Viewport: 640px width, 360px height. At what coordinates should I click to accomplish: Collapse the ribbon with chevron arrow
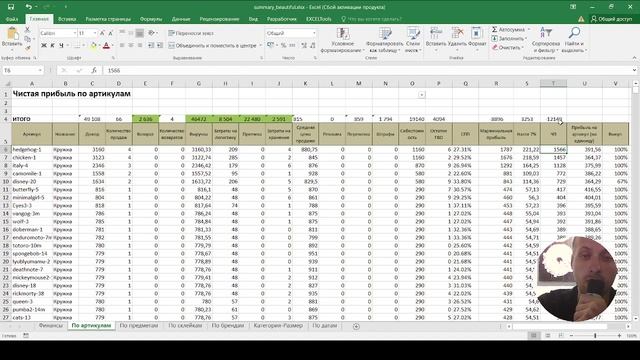[634, 58]
